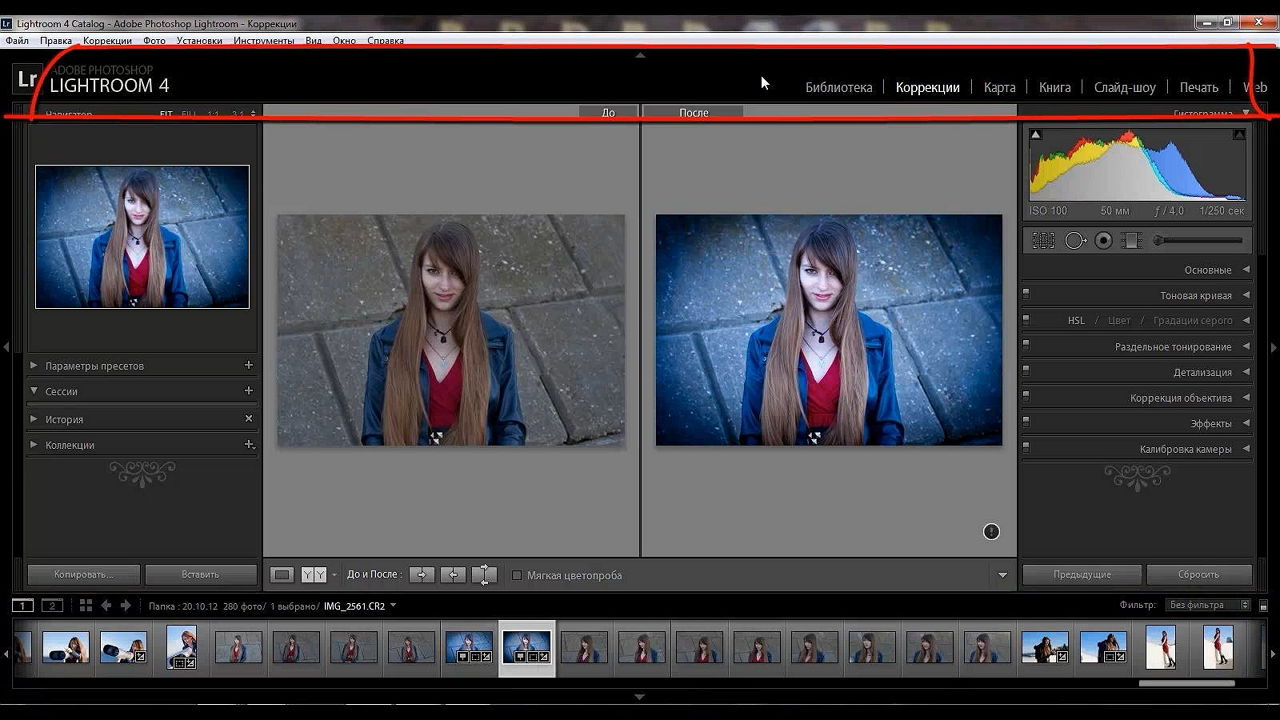Image resolution: width=1280 pixels, height=720 pixels.
Task: Click the Копировать... button
Action: [x=83, y=575]
